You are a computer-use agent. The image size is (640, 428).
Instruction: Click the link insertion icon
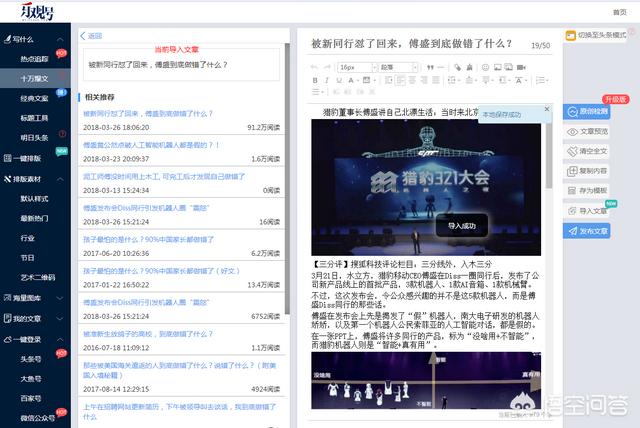click(458, 67)
